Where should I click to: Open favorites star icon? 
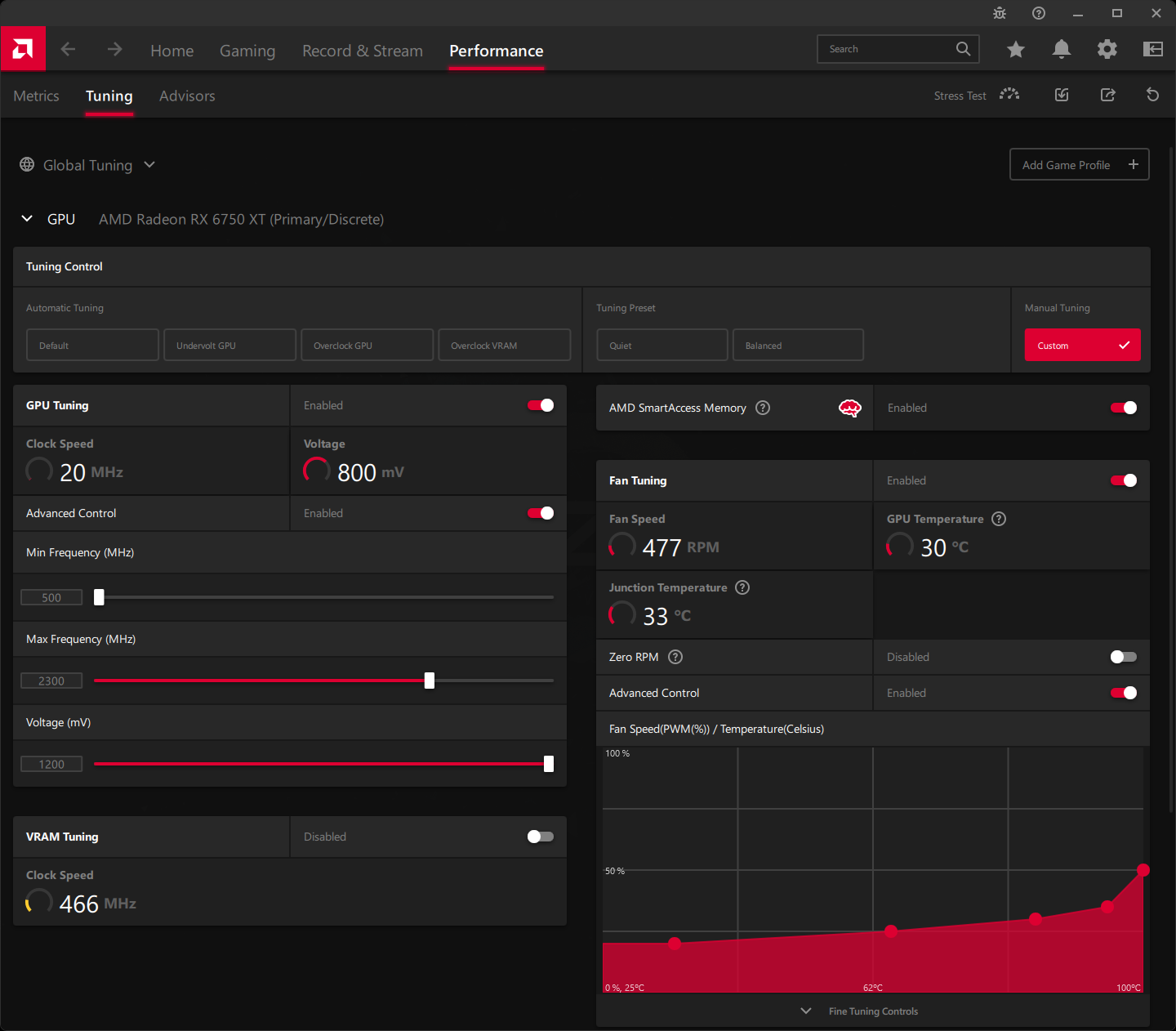pos(1016,50)
